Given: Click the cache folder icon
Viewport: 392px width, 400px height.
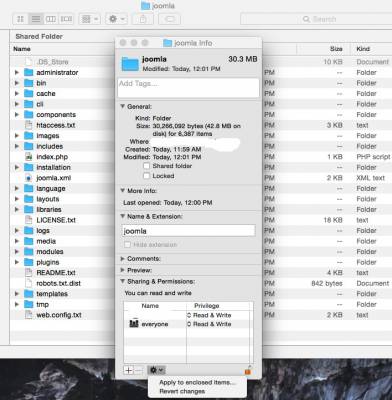Looking at the screenshot, I should pos(29,93).
